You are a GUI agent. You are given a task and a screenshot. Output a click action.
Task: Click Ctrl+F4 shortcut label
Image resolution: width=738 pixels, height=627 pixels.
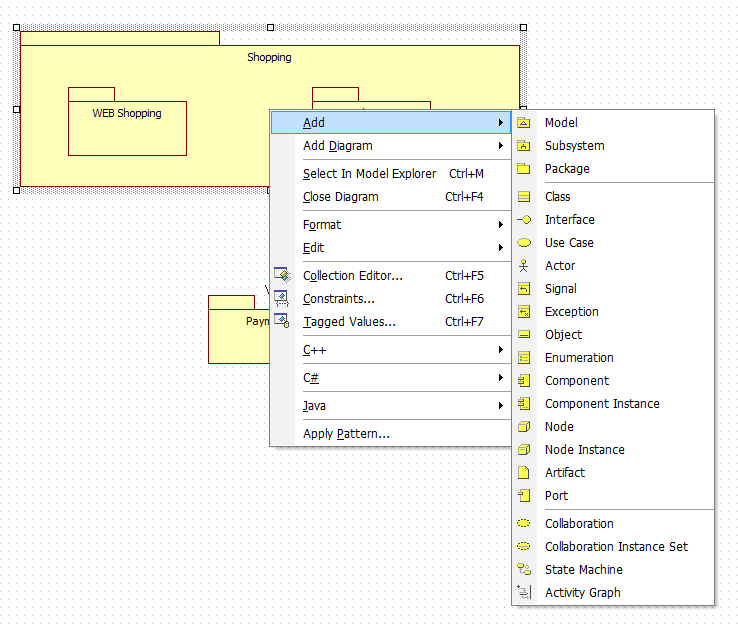click(464, 197)
